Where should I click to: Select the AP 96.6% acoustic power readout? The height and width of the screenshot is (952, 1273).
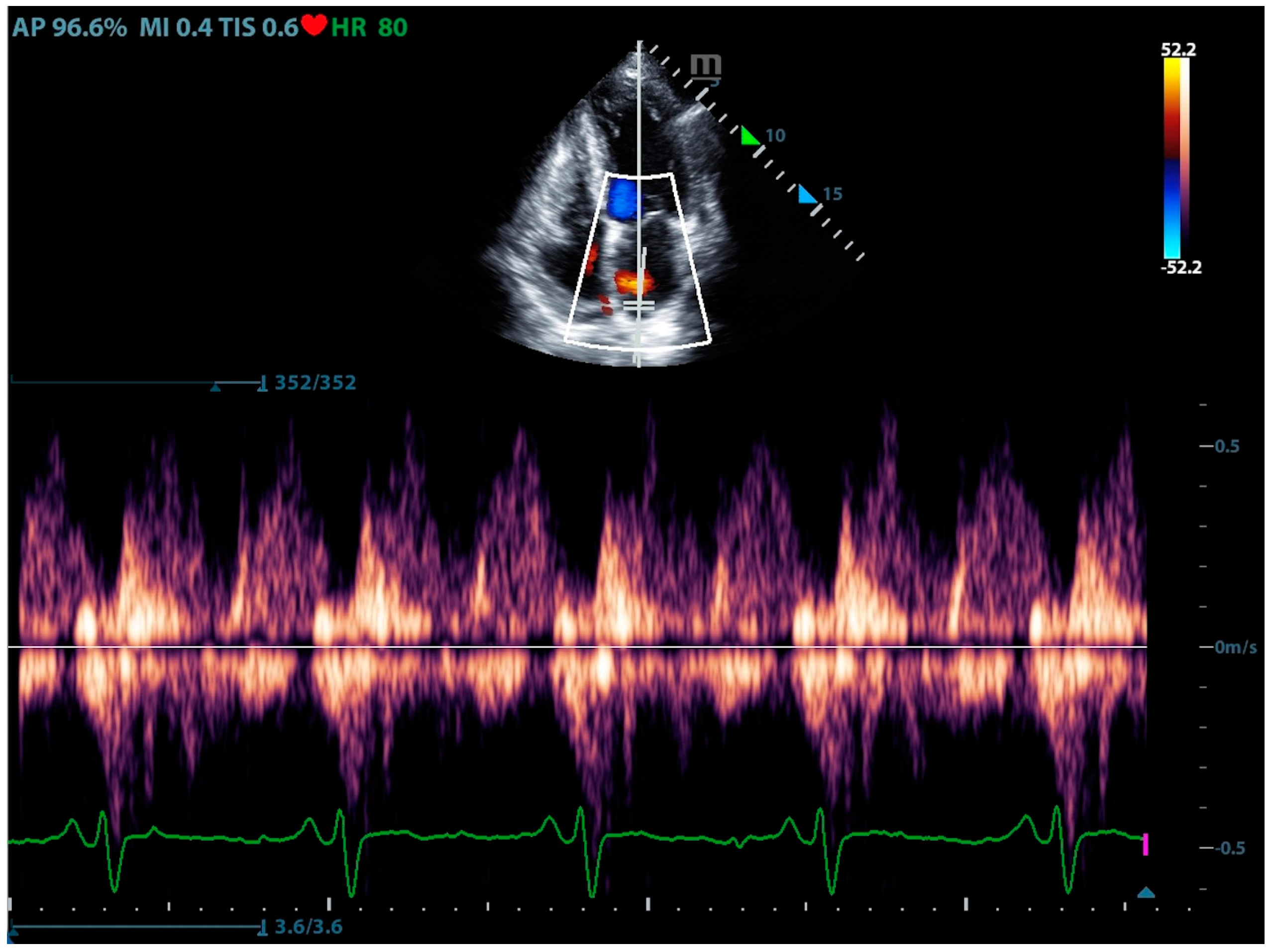click(x=71, y=25)
